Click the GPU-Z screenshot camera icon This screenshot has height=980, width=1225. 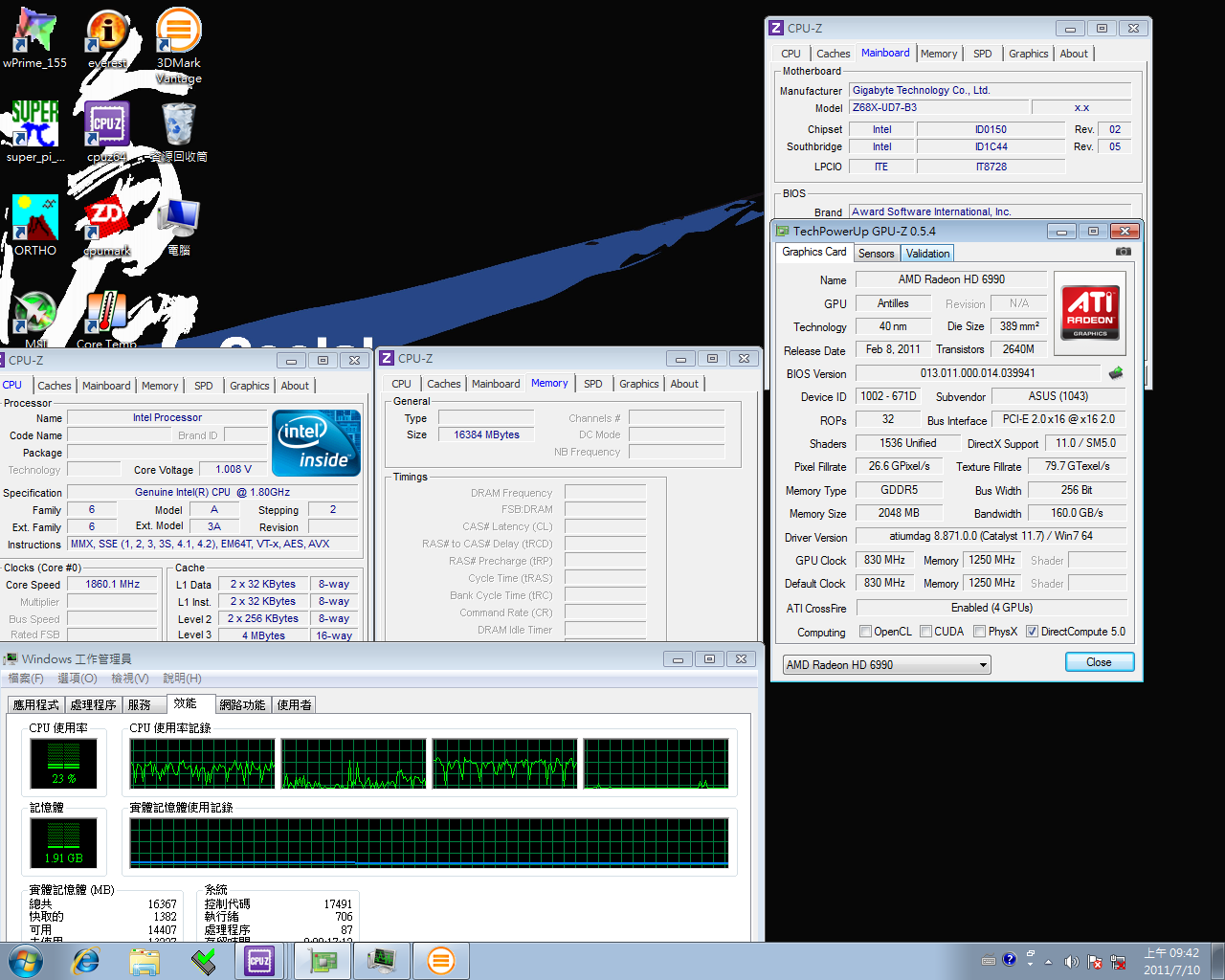tap(1124, 252)
